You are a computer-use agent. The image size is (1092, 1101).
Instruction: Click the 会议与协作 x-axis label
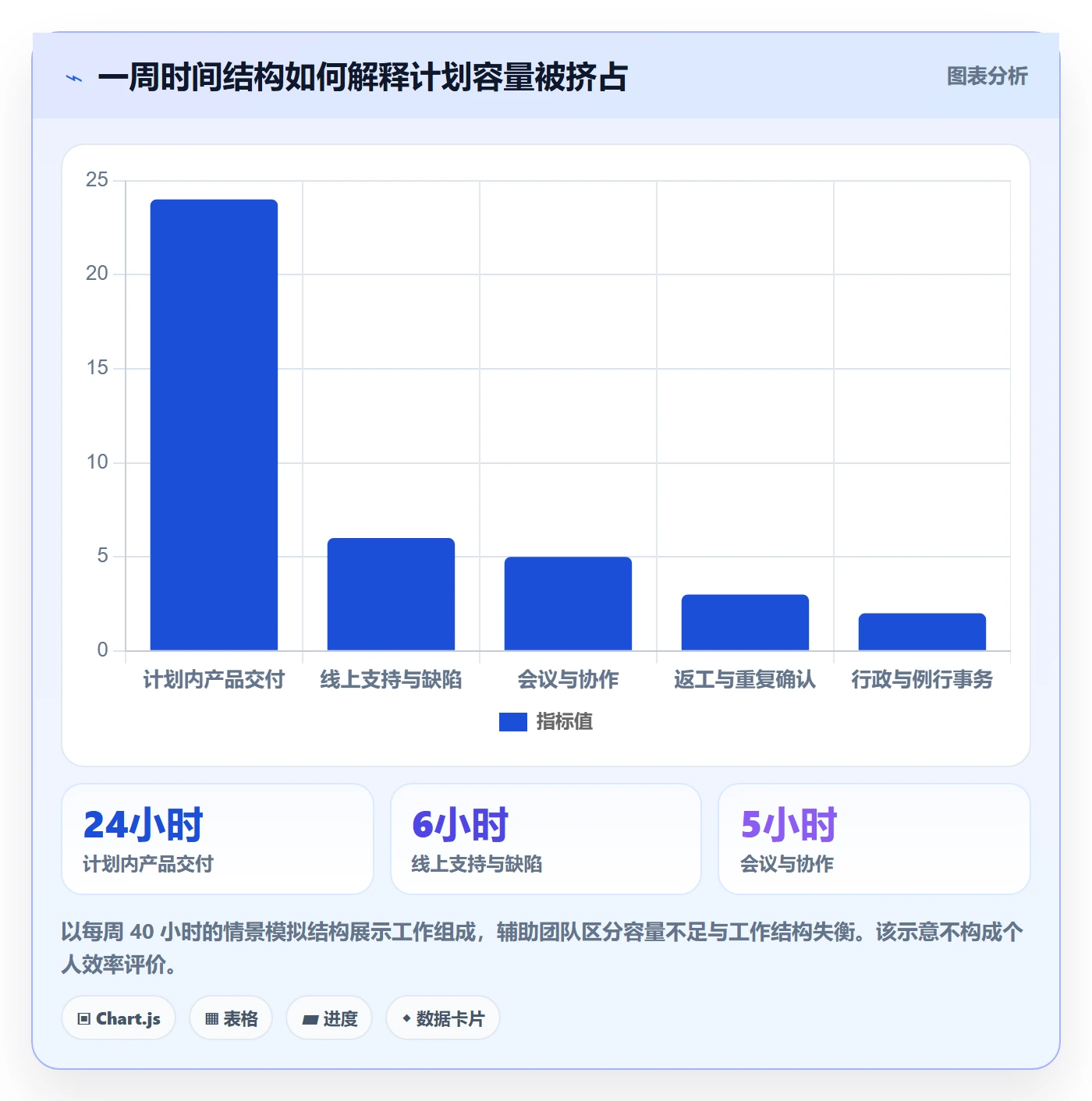568,680
